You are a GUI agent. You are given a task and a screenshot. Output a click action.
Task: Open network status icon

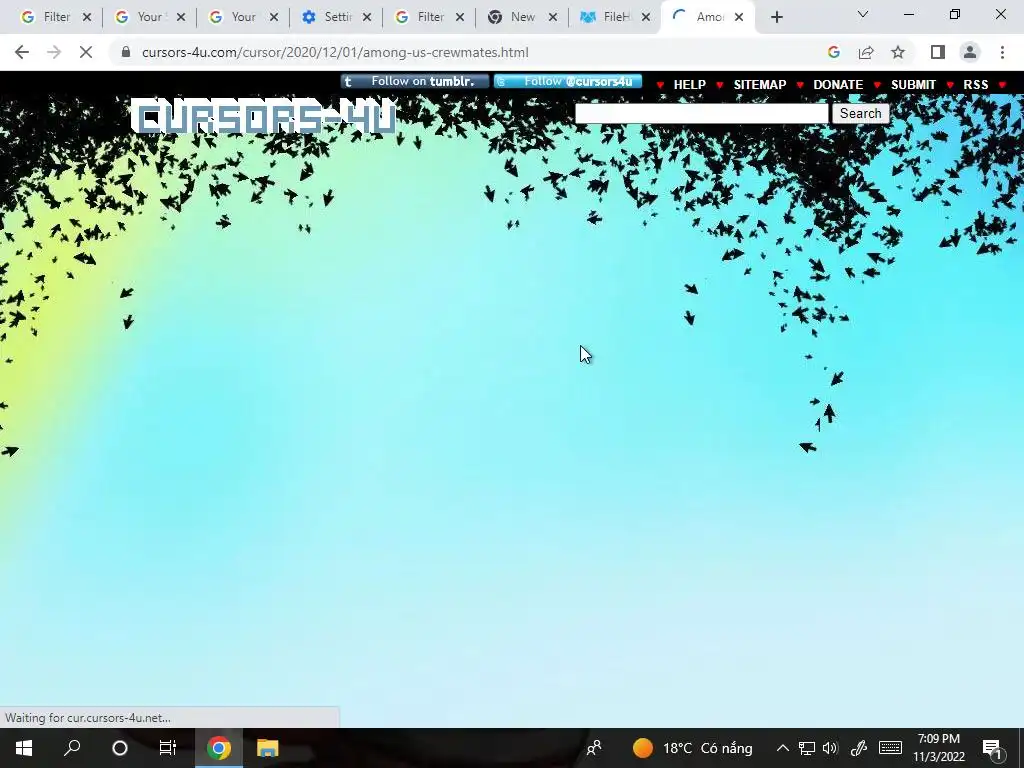click(x=807, y=748)
